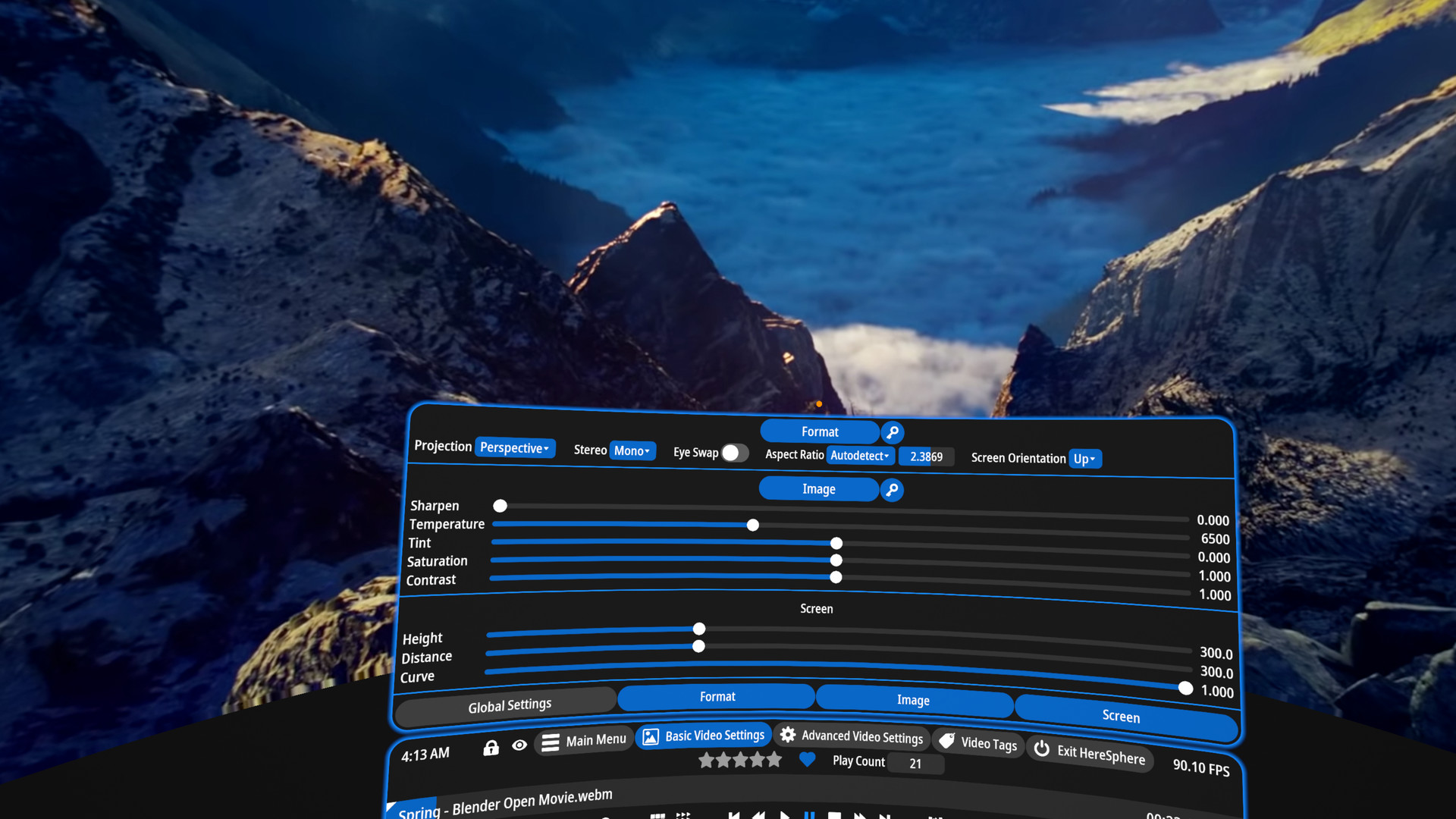
Task: Click the aspect ratio input field 2.3869
Action: pyautogui.click(x=924, y=457)
